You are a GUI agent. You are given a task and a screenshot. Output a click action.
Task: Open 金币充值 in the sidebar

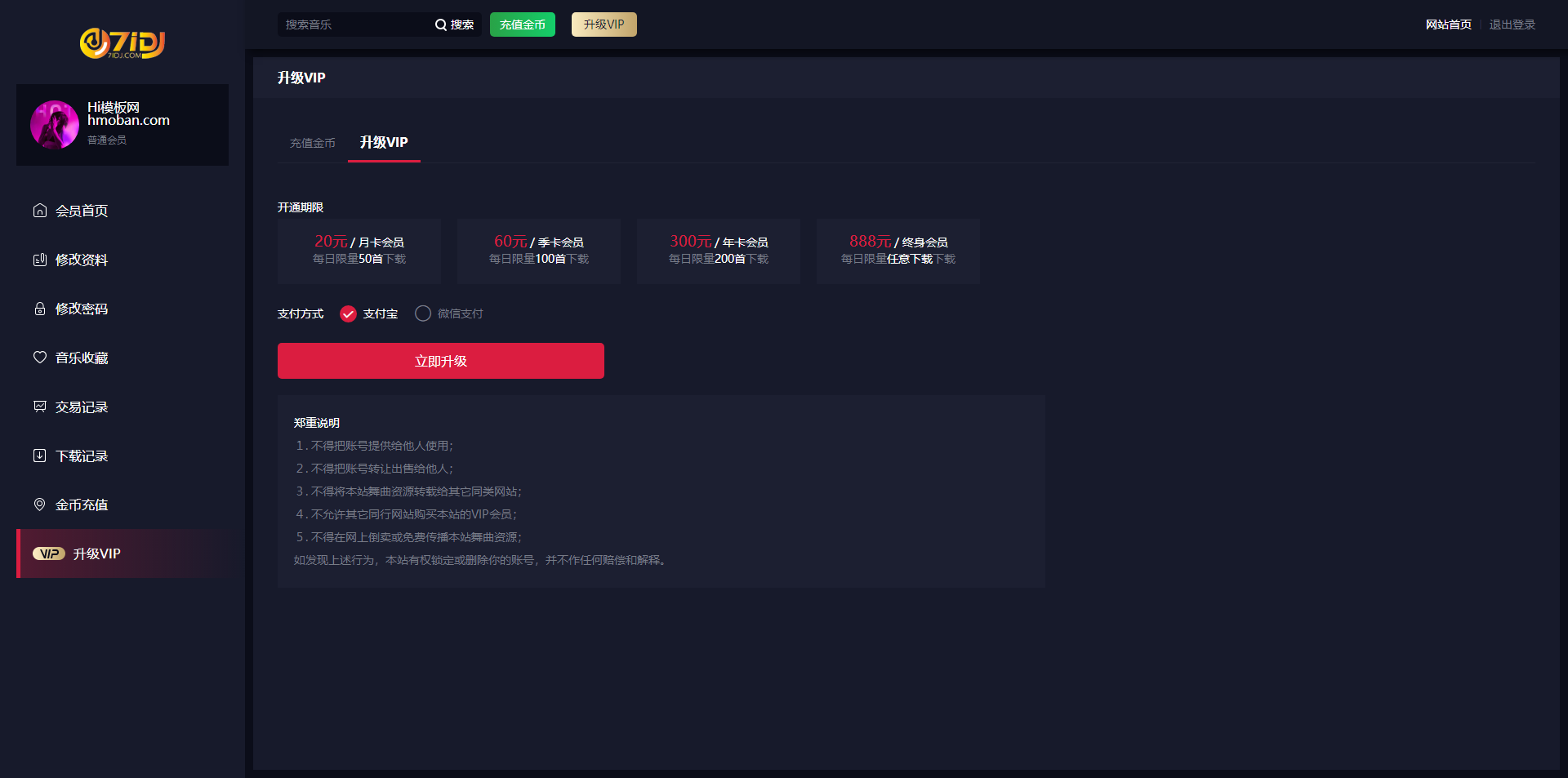coord(122,505)
